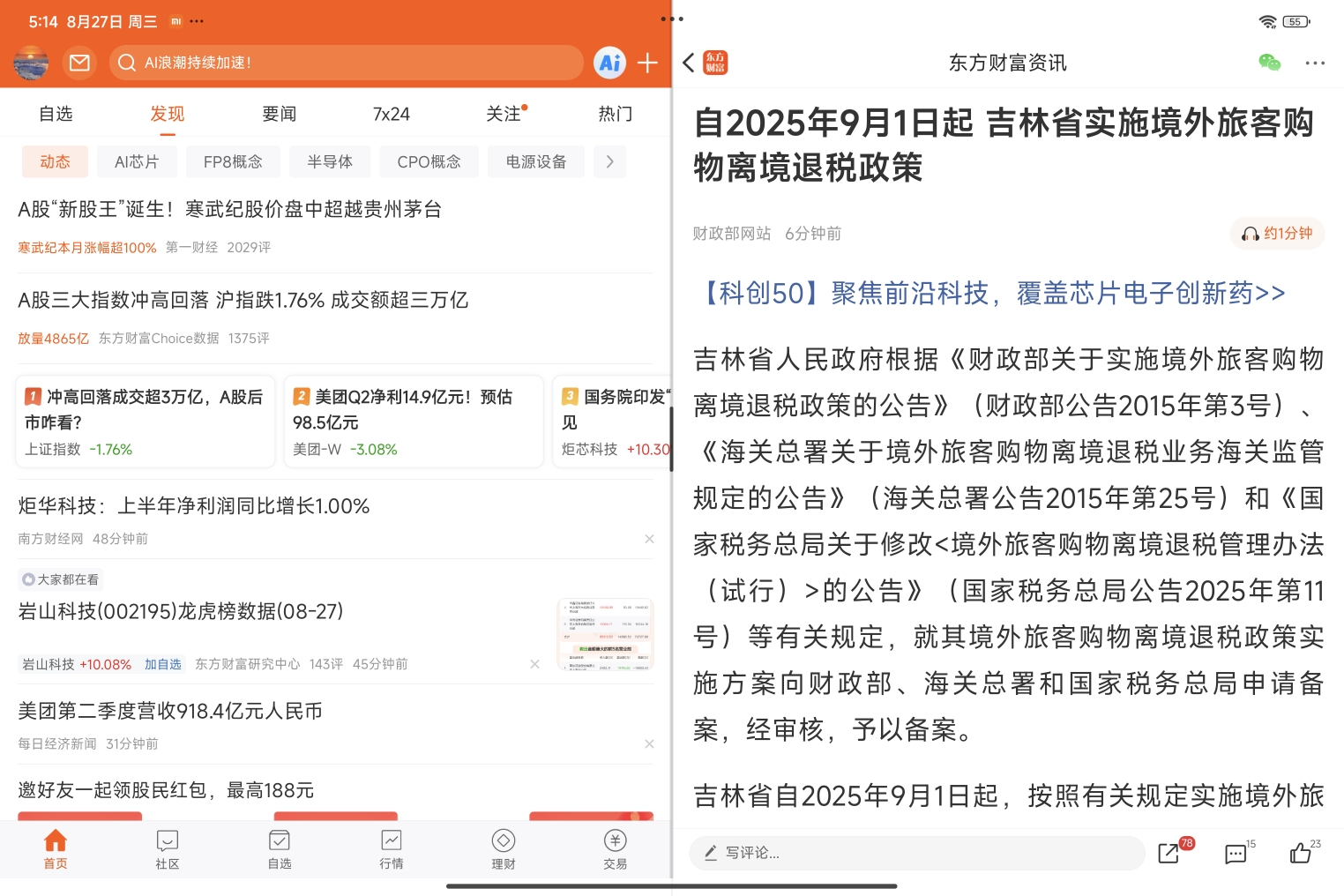Select the 半导体 topic chip
This screenshot has height=896, width=1344.
330,161
